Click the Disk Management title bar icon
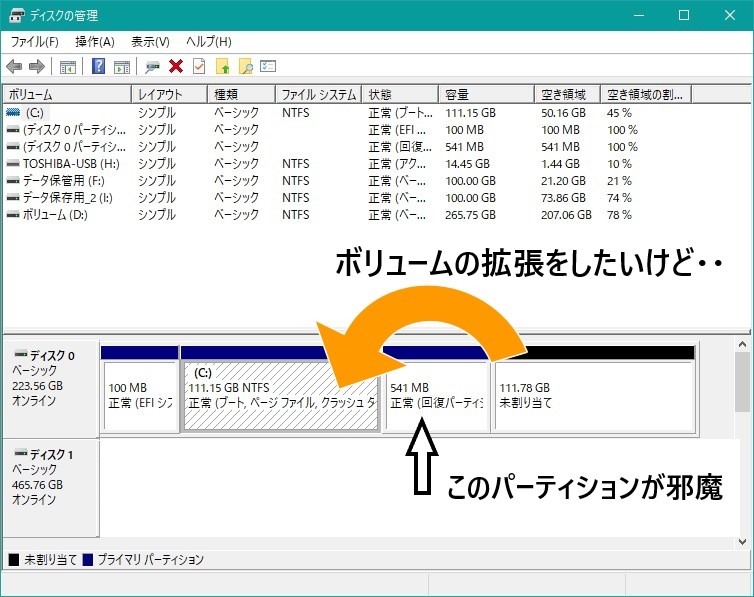Image resolution: width=754 pixels, height=597 pixels. pyautogui.click(x=17, y=15)
